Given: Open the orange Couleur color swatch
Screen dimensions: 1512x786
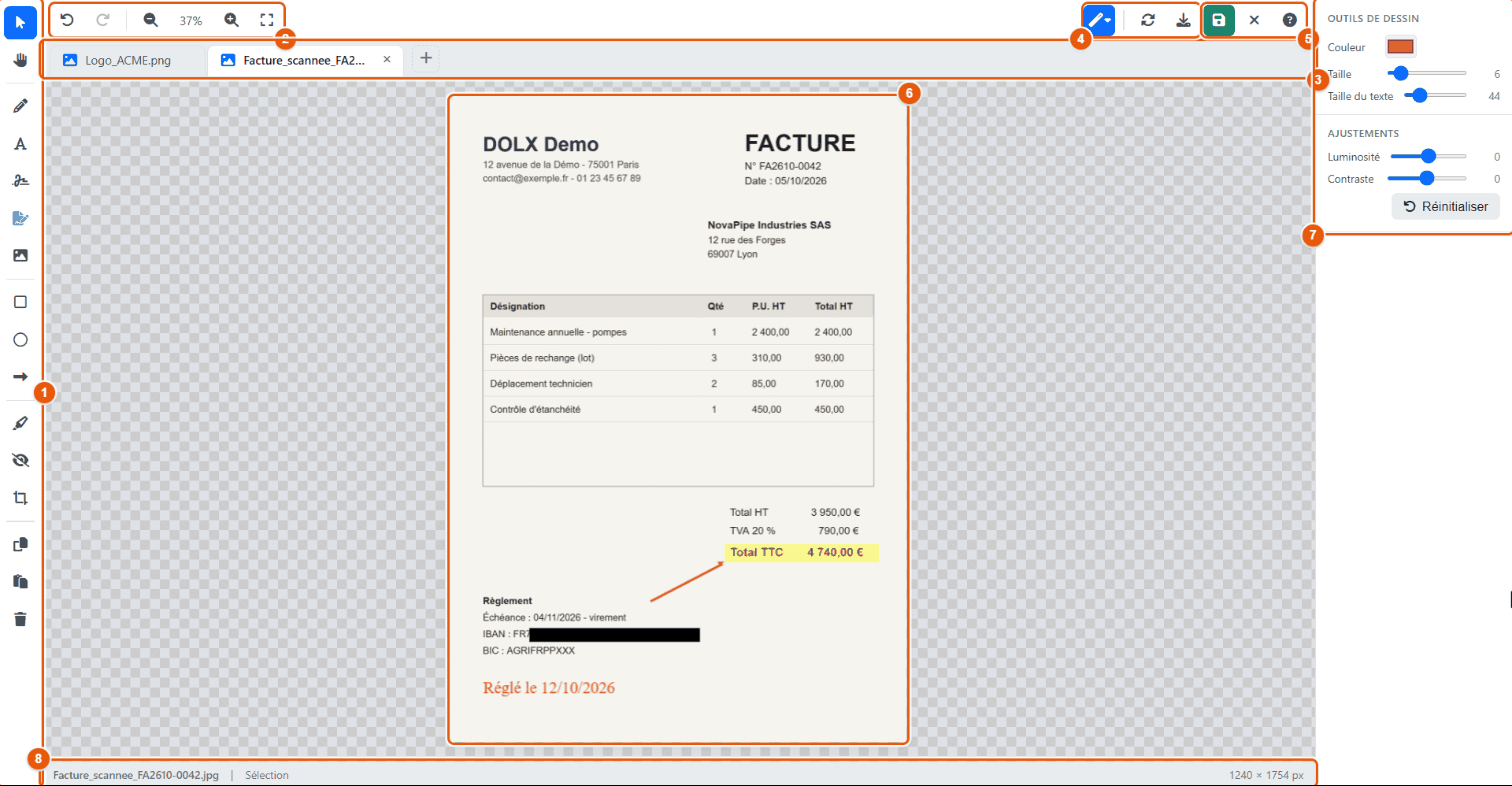Looking at the screenshot, I should [x=1400, y=46].
